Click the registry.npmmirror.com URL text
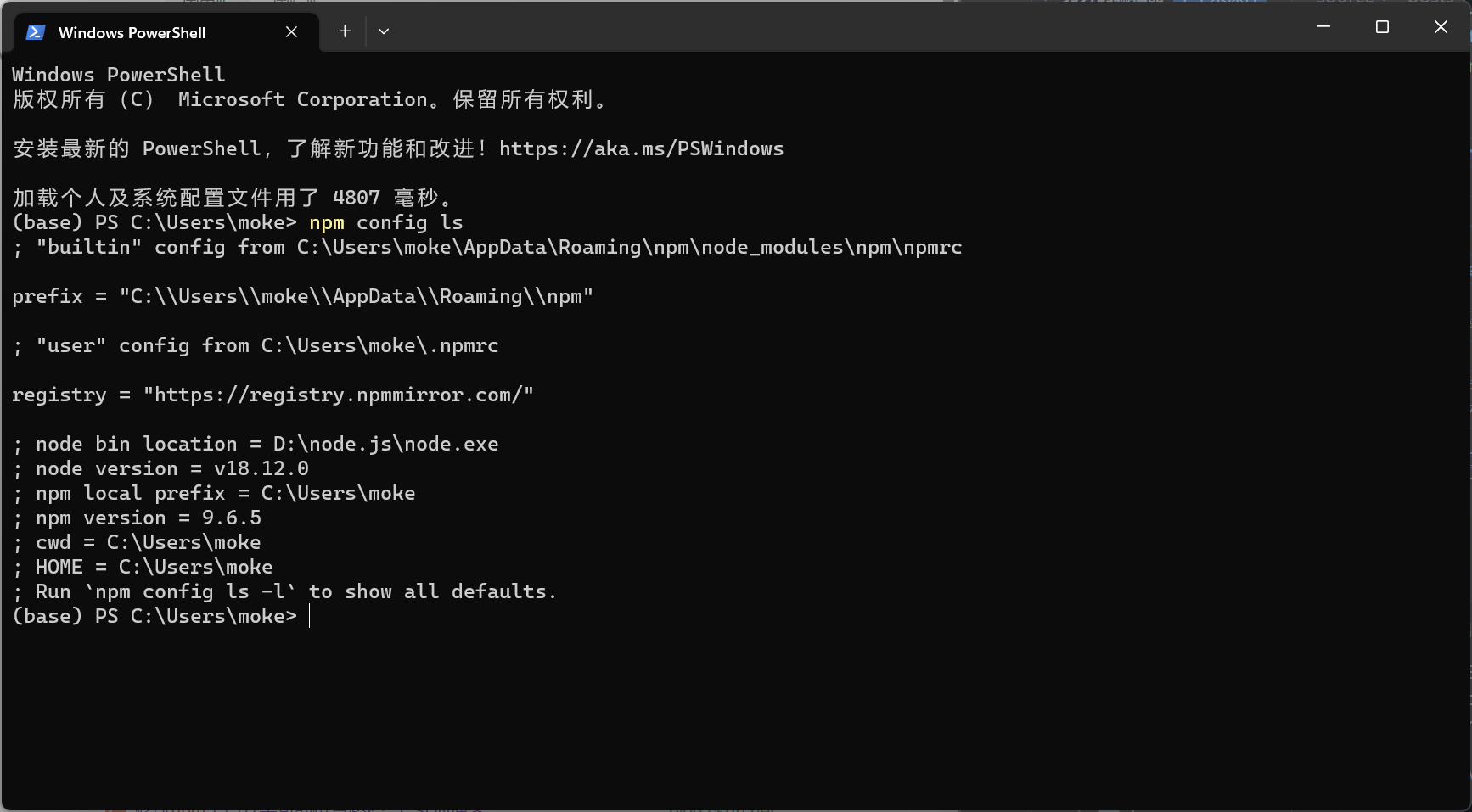 [x=339, y=395]
